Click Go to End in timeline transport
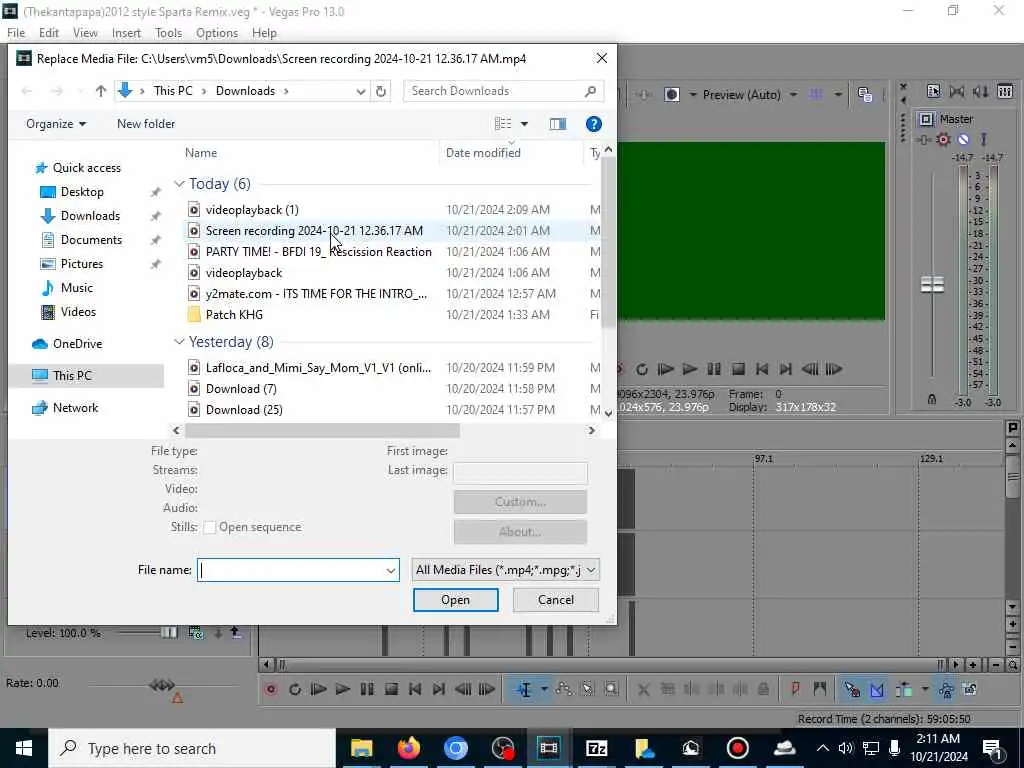The height and width of the screenshot is (768, 1024). click(439, 689)
